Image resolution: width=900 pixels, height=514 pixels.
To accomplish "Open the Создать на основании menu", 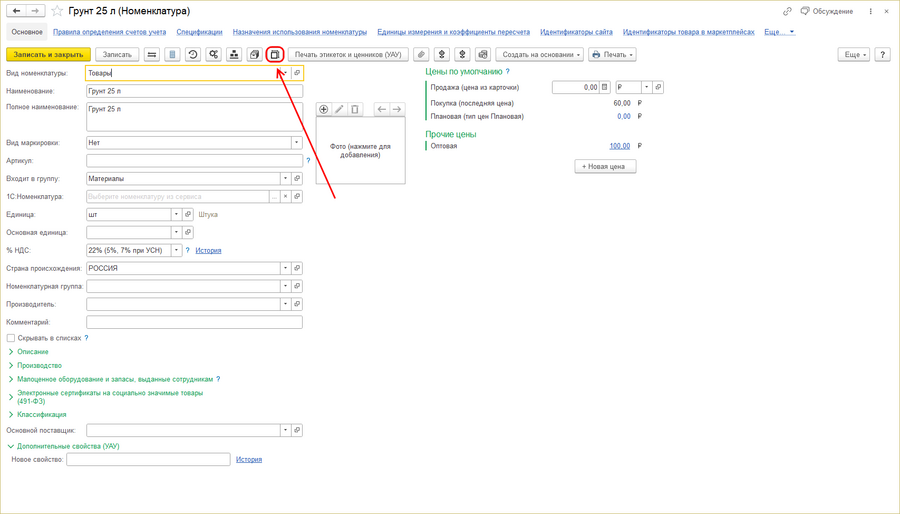I will 540,54.
